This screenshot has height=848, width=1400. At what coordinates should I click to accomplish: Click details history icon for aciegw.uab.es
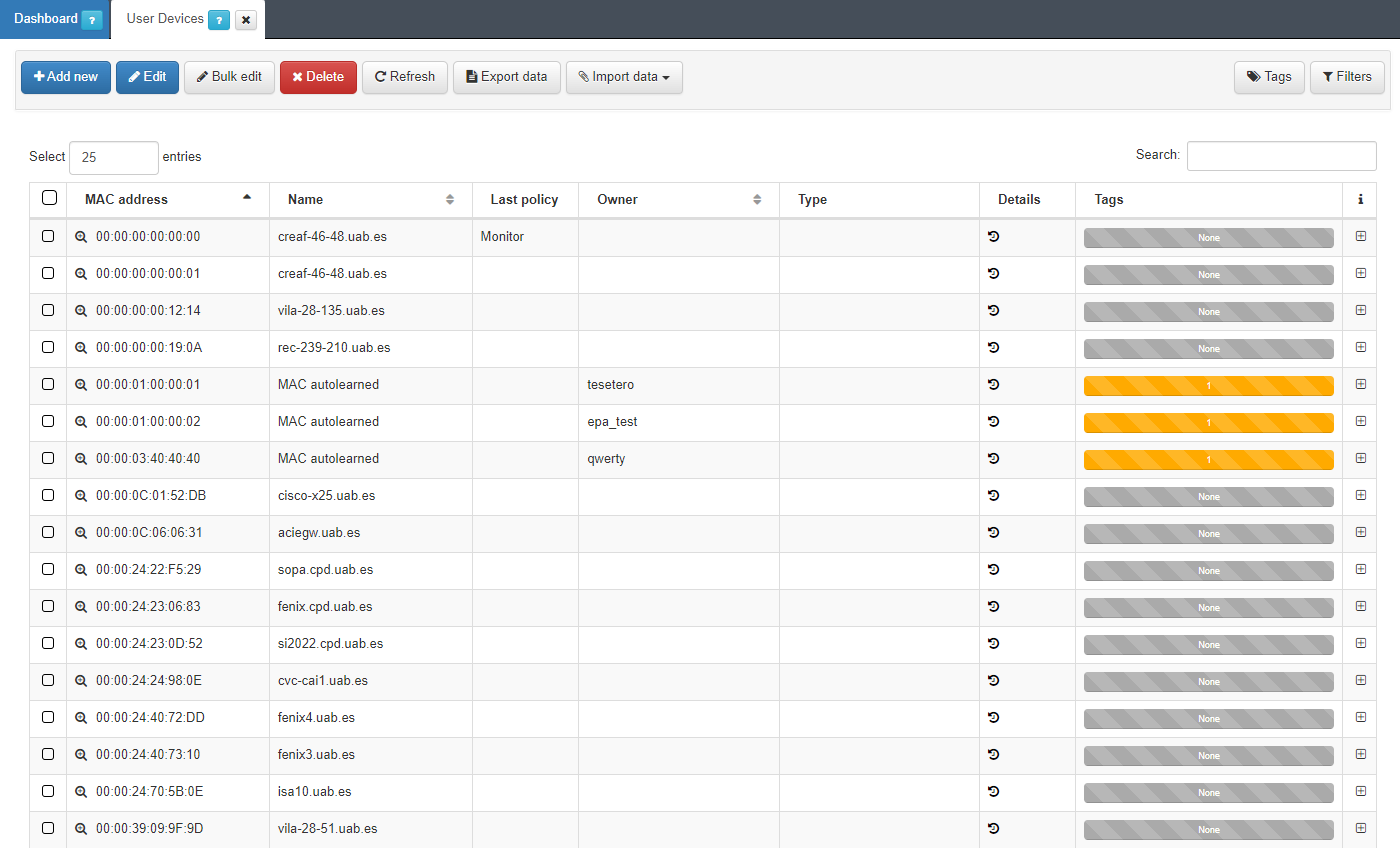pyautogui.click(x=994, y=532)
